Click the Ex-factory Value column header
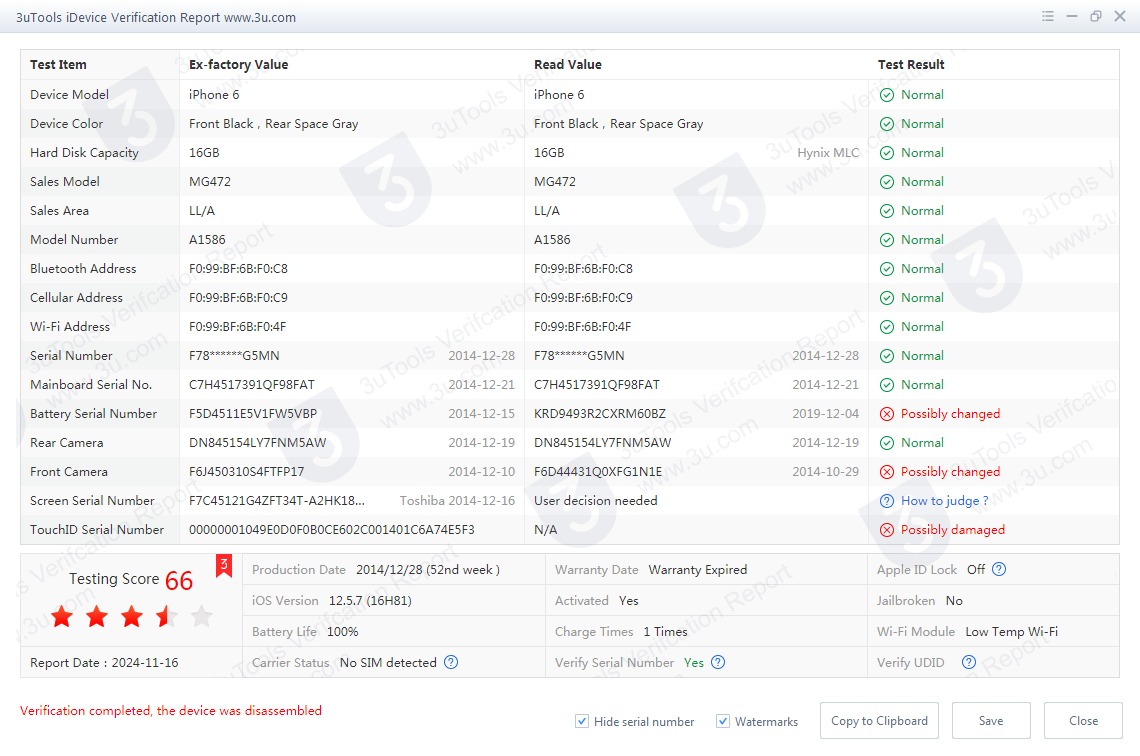 [238, 65]
